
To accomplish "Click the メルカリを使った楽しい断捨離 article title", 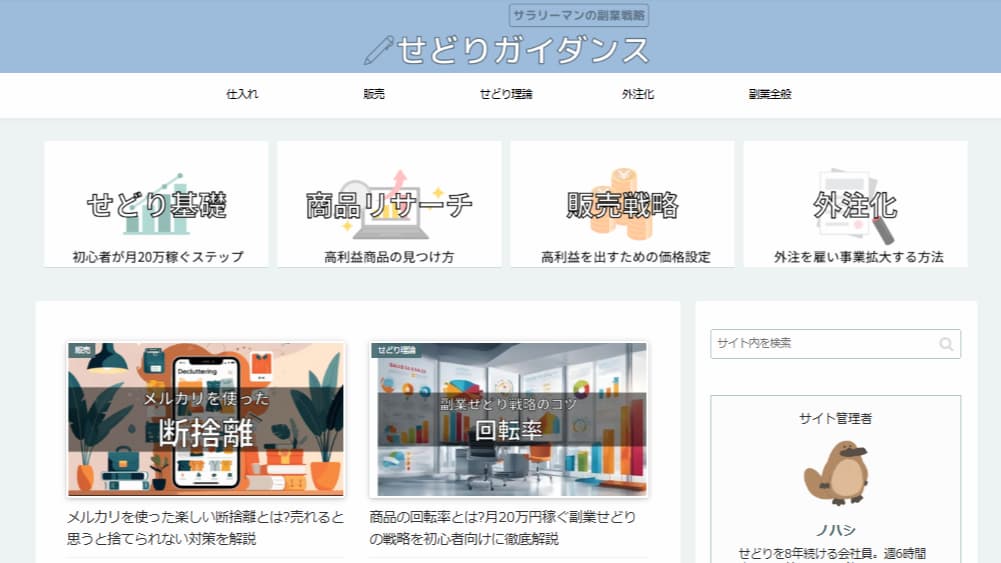I will (206, 528).
